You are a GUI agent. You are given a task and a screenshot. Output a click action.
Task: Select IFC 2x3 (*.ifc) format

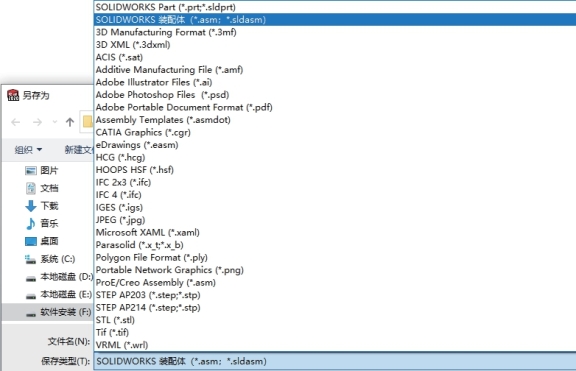[x=335, y=182]
